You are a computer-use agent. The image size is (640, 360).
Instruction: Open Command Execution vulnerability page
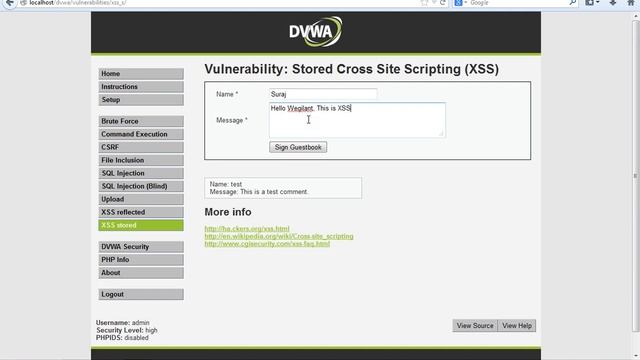tap(141, 134)
